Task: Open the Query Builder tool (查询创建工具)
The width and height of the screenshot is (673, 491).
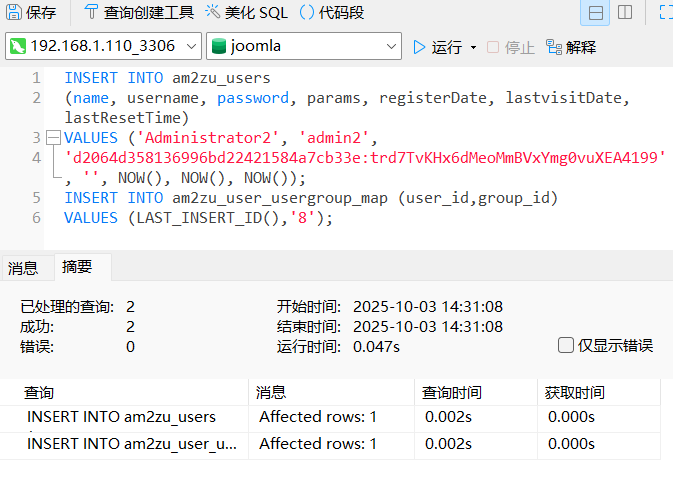Action: pos(138,13)
